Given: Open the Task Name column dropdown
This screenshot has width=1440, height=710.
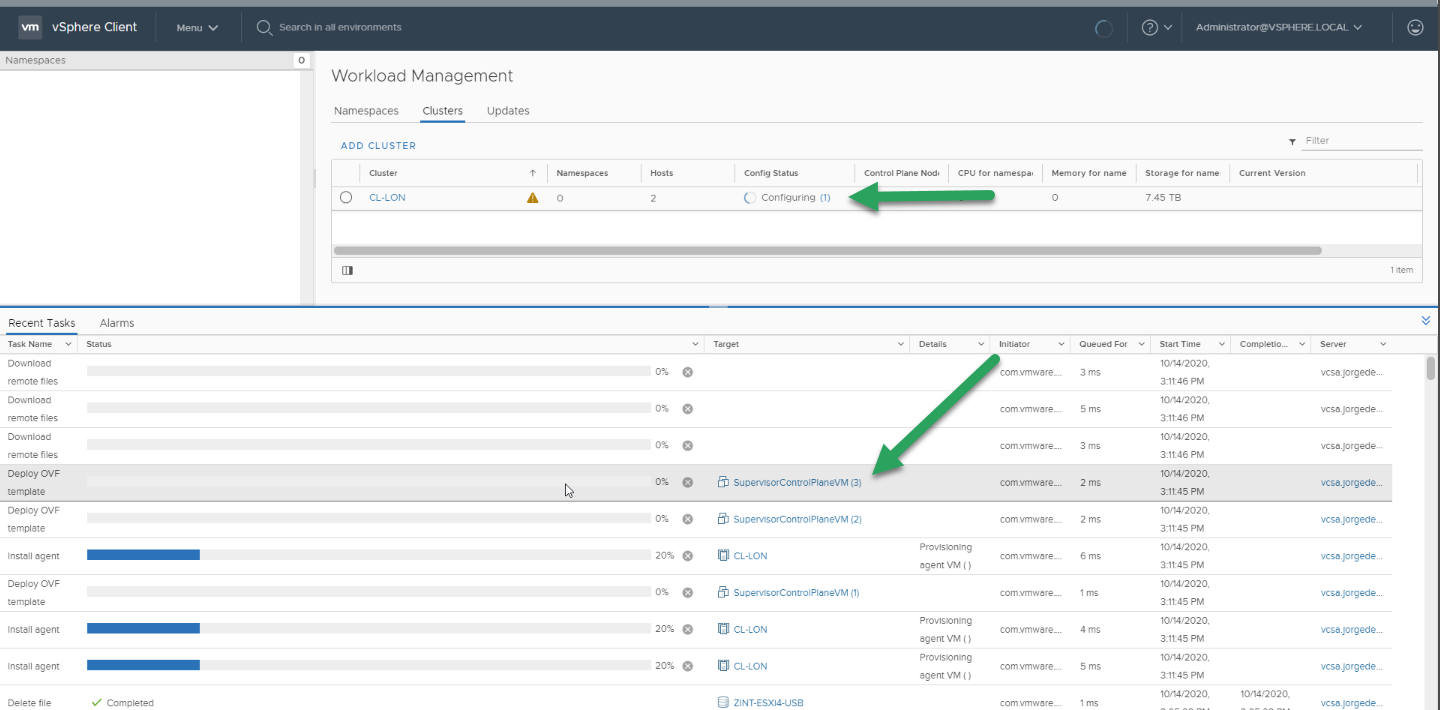Looking at the screenshot, I should (68, 344).
